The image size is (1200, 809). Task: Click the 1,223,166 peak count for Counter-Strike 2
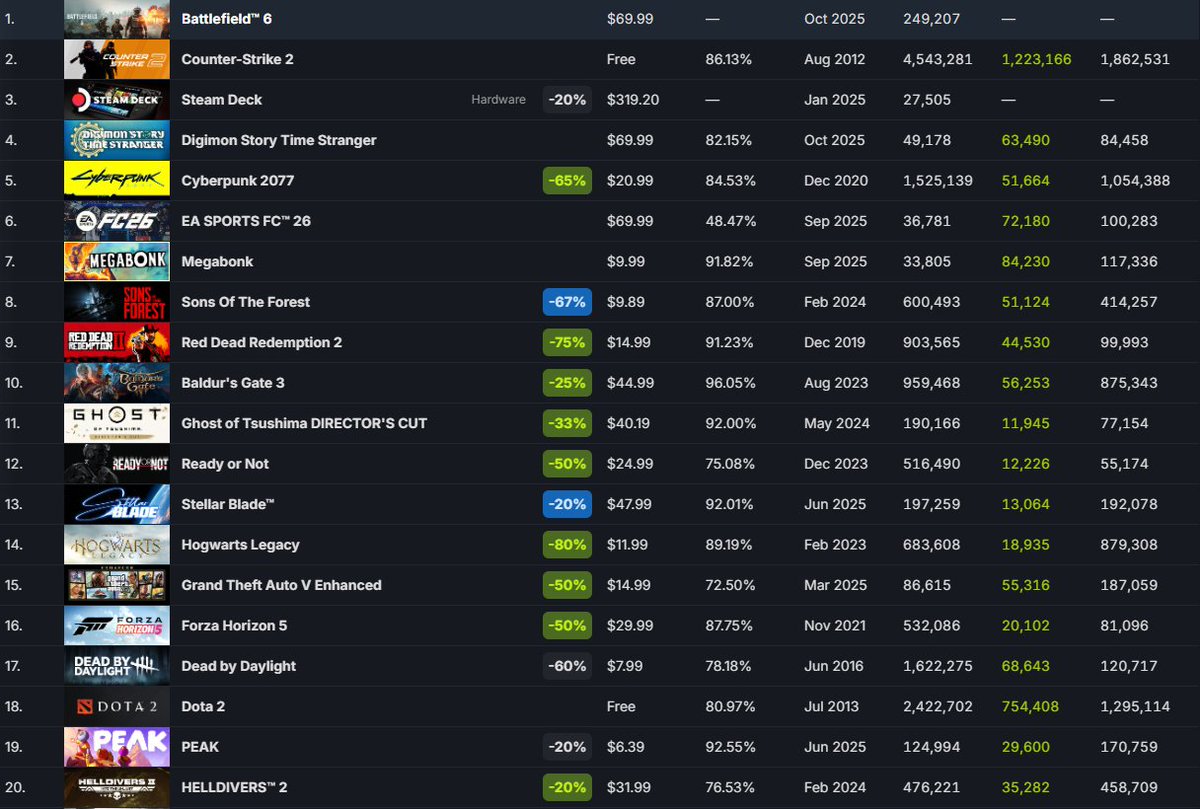point(1036,59)
